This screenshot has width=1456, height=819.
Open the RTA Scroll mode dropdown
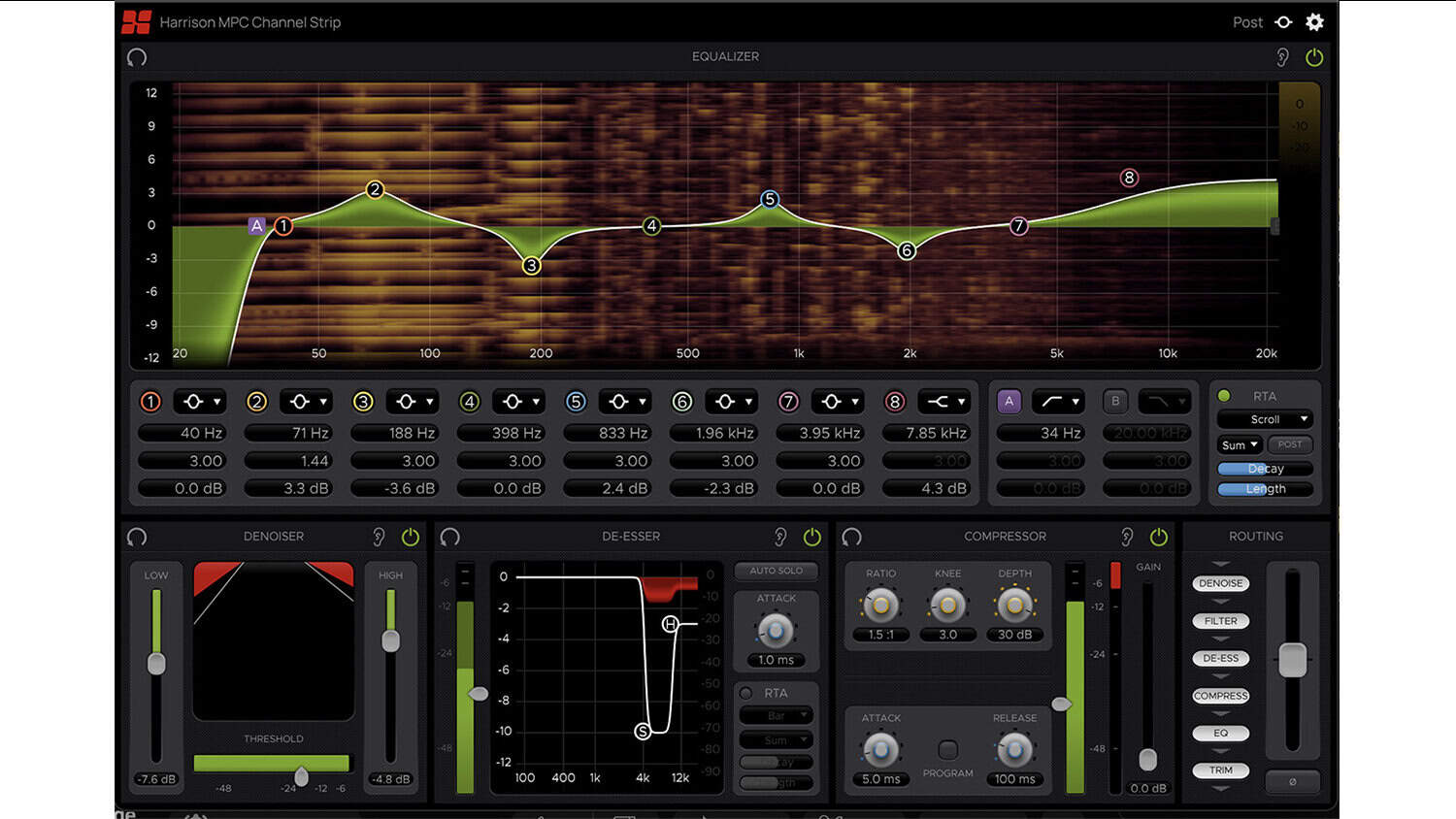tap(1265, 419)
